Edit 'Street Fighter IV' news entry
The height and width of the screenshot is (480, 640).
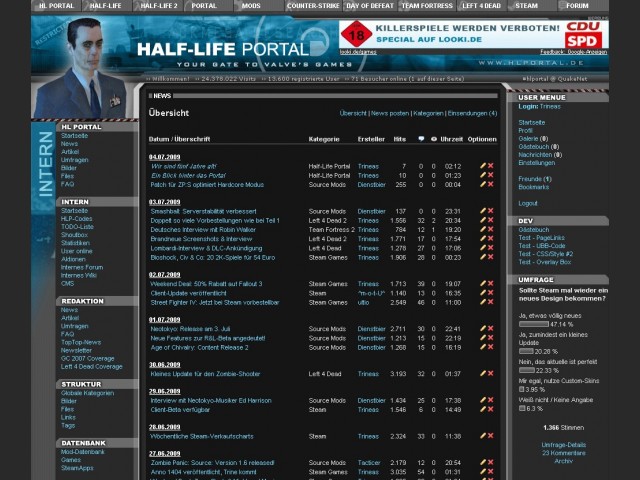(483, 302)
